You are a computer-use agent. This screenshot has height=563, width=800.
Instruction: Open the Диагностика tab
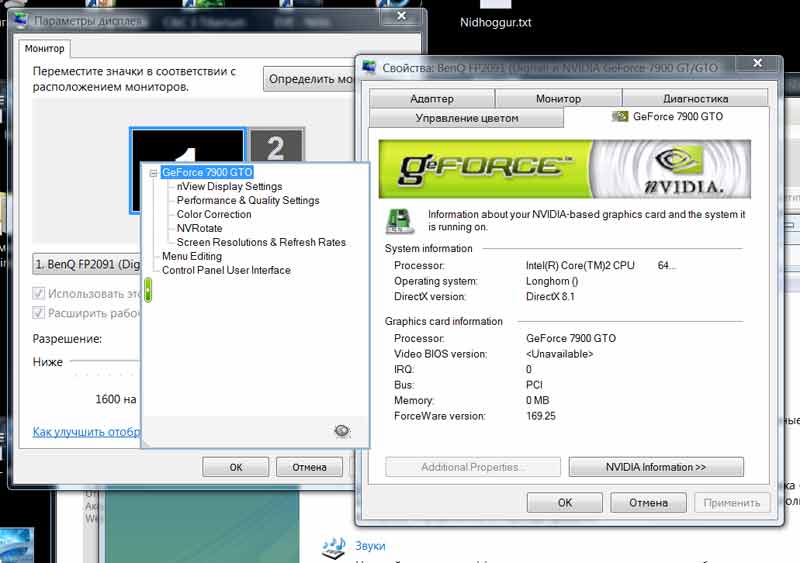pos(695,98)
